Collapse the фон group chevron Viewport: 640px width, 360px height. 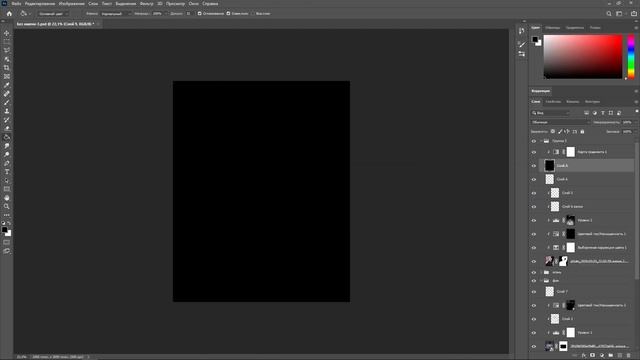pos(541,281)
